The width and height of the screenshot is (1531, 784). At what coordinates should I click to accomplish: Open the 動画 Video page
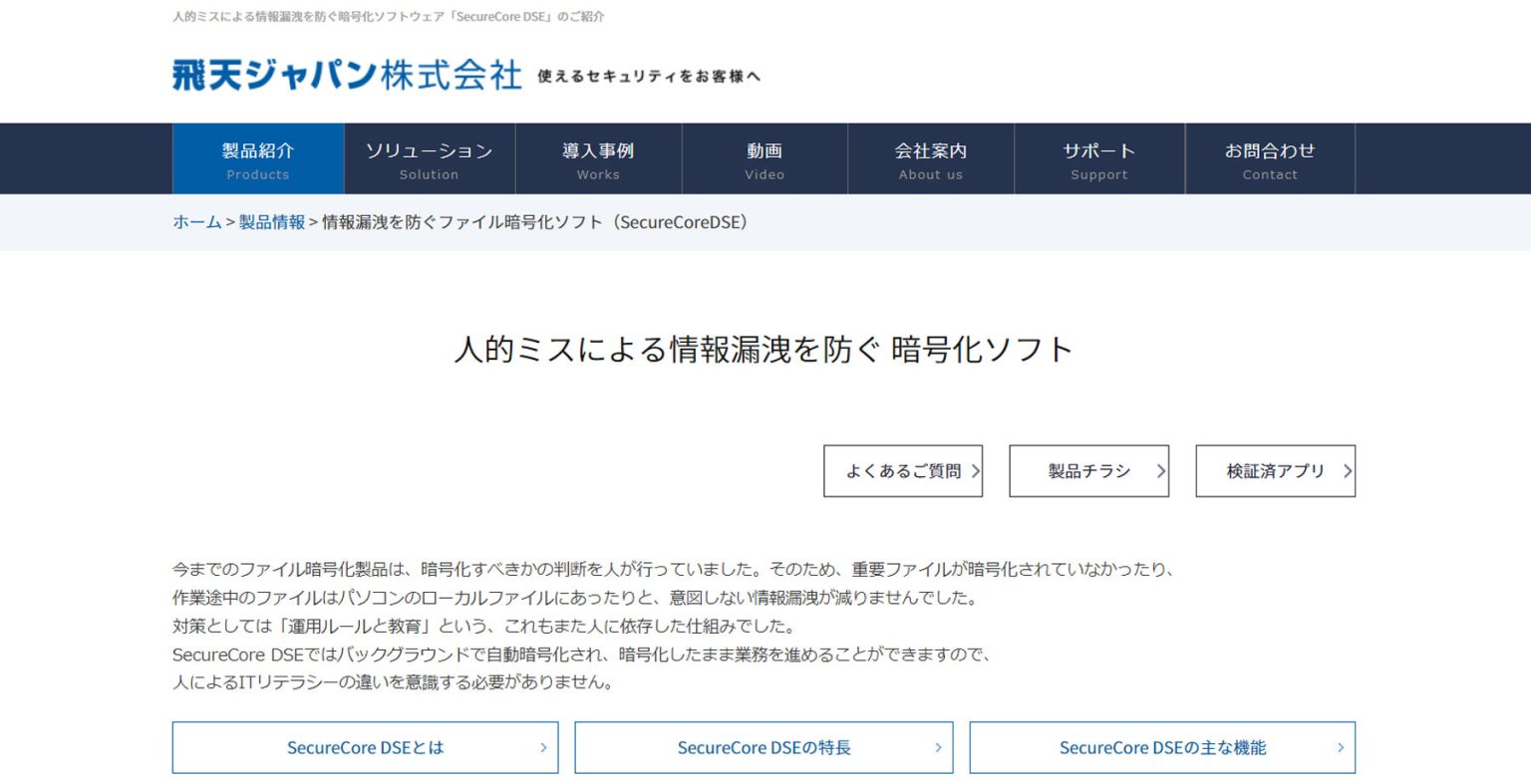(765, 159)
